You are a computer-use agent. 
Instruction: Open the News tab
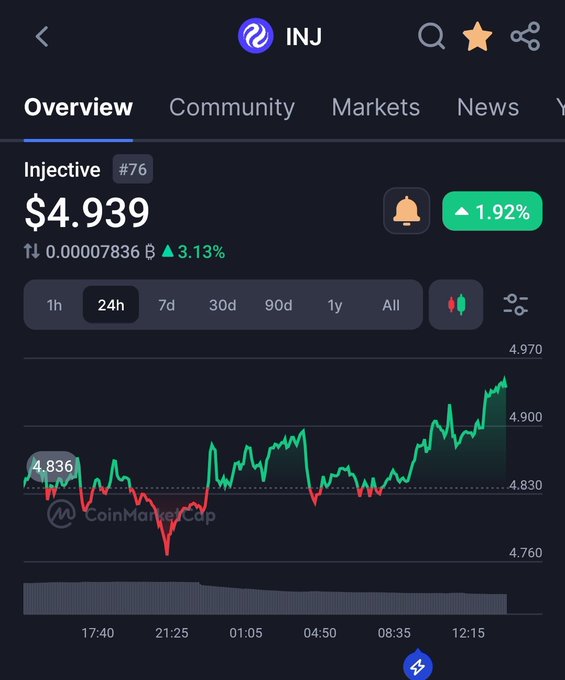(488, 107)
